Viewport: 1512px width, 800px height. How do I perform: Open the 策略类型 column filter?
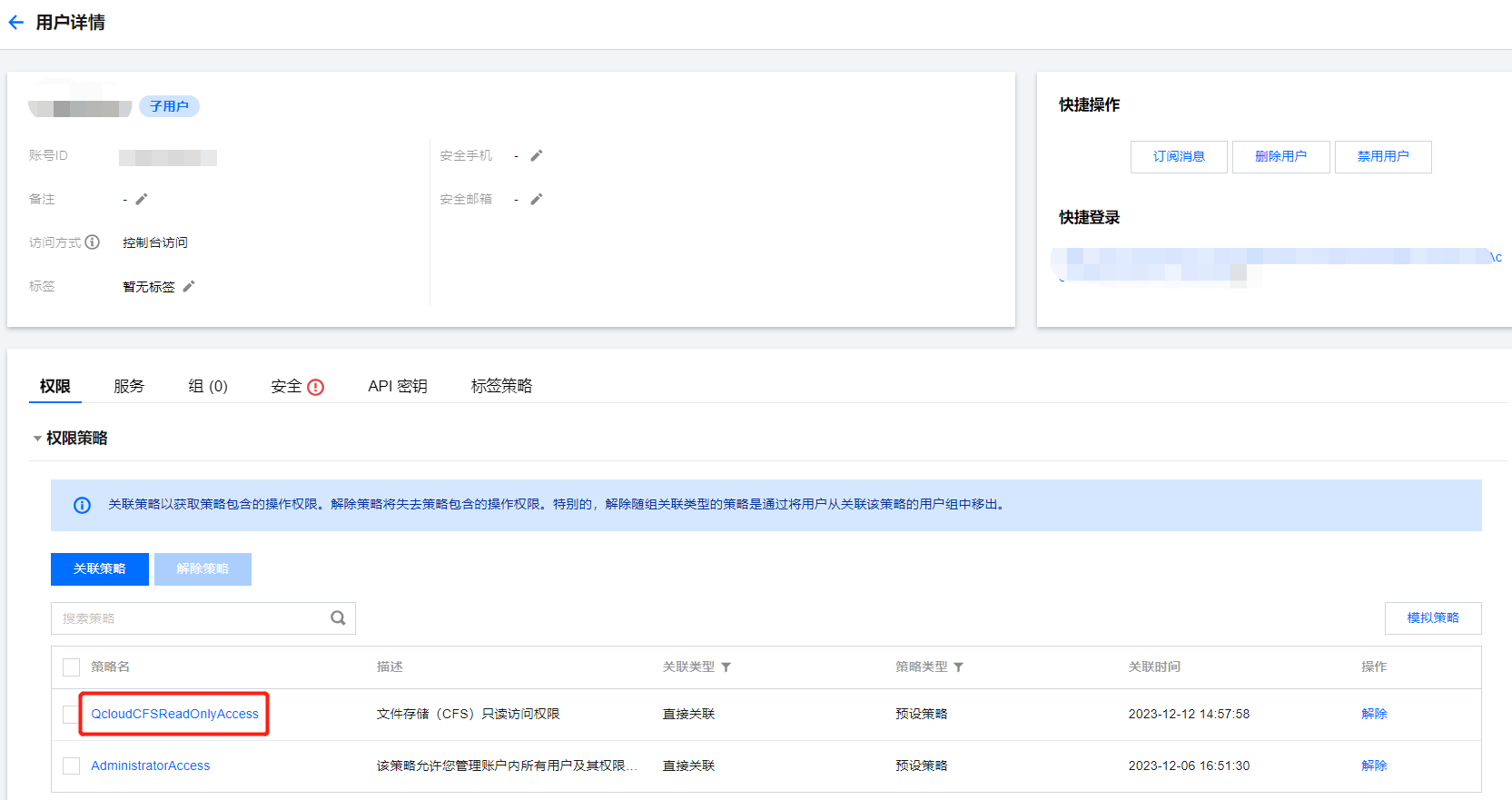coord(959,667)
